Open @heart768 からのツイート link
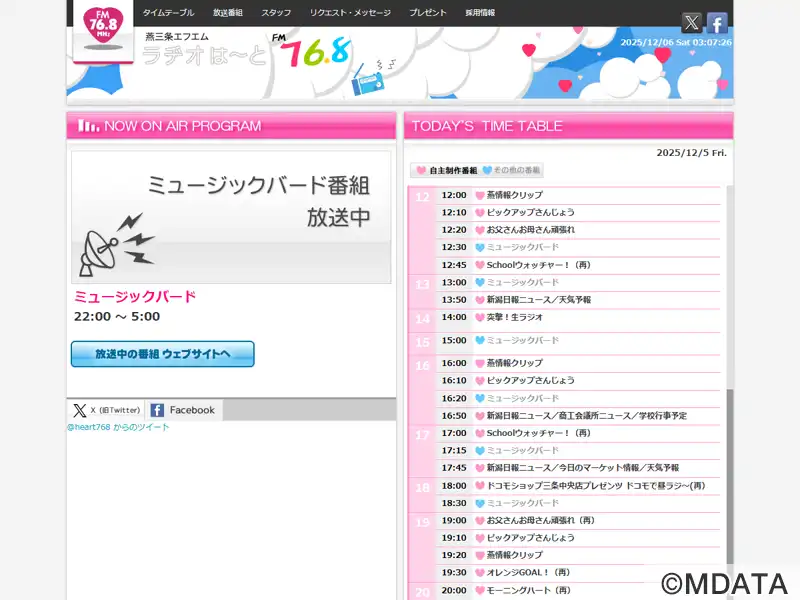800x600 pixels. click(118, 427)
